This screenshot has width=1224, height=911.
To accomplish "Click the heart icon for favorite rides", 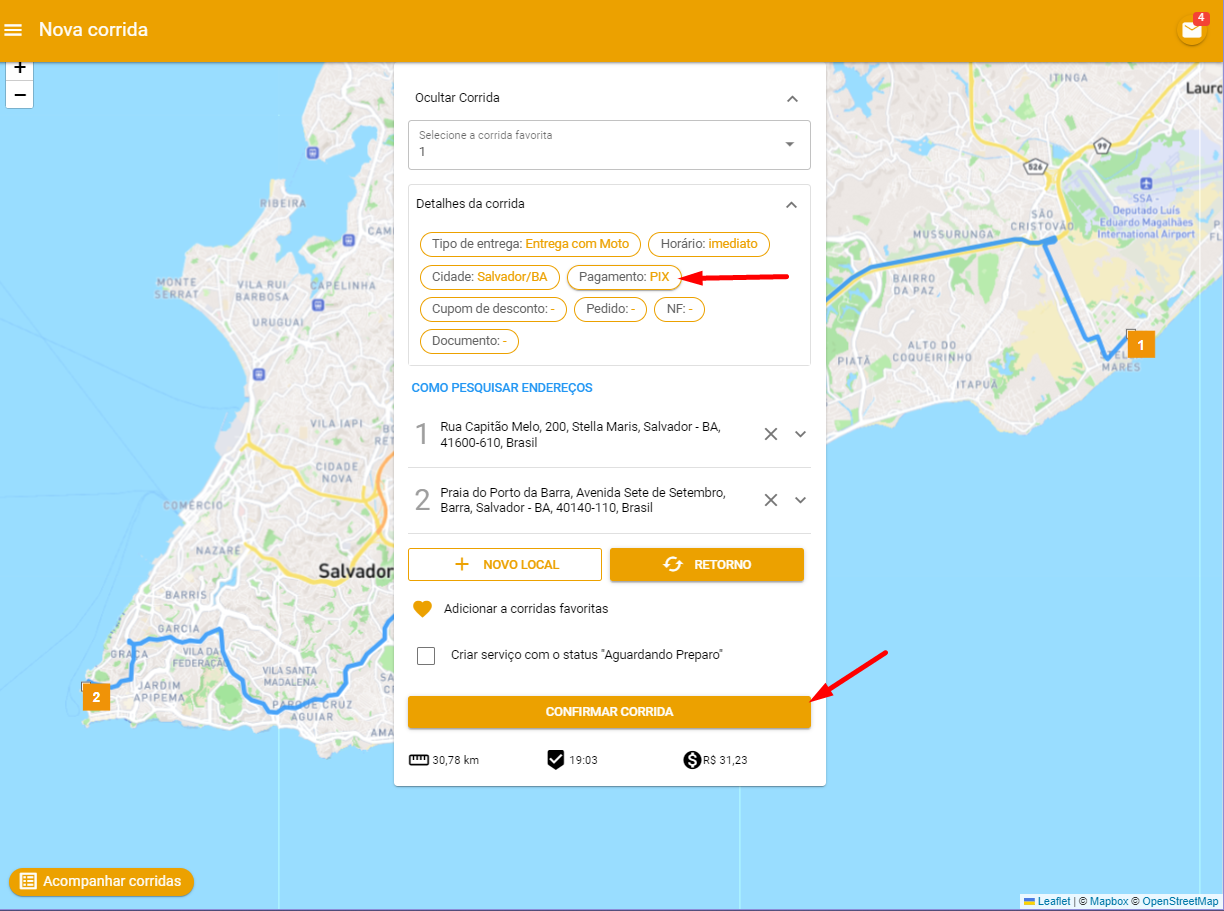I will (x=422, y=609).
